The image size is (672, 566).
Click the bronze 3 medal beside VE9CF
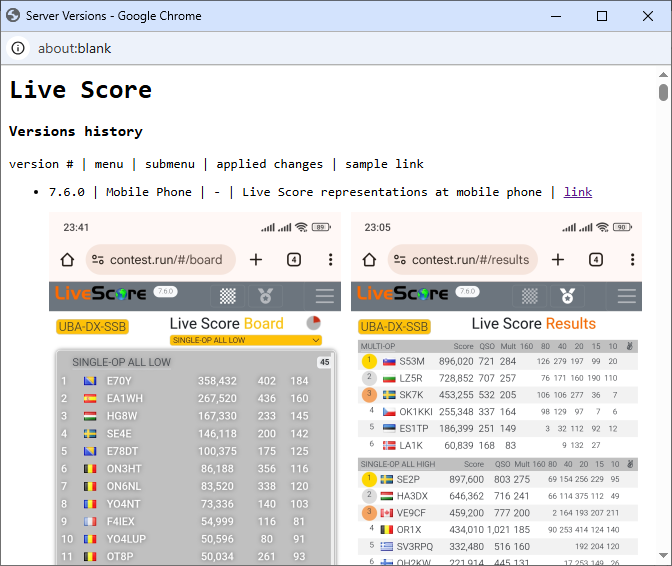click(369, 512)
